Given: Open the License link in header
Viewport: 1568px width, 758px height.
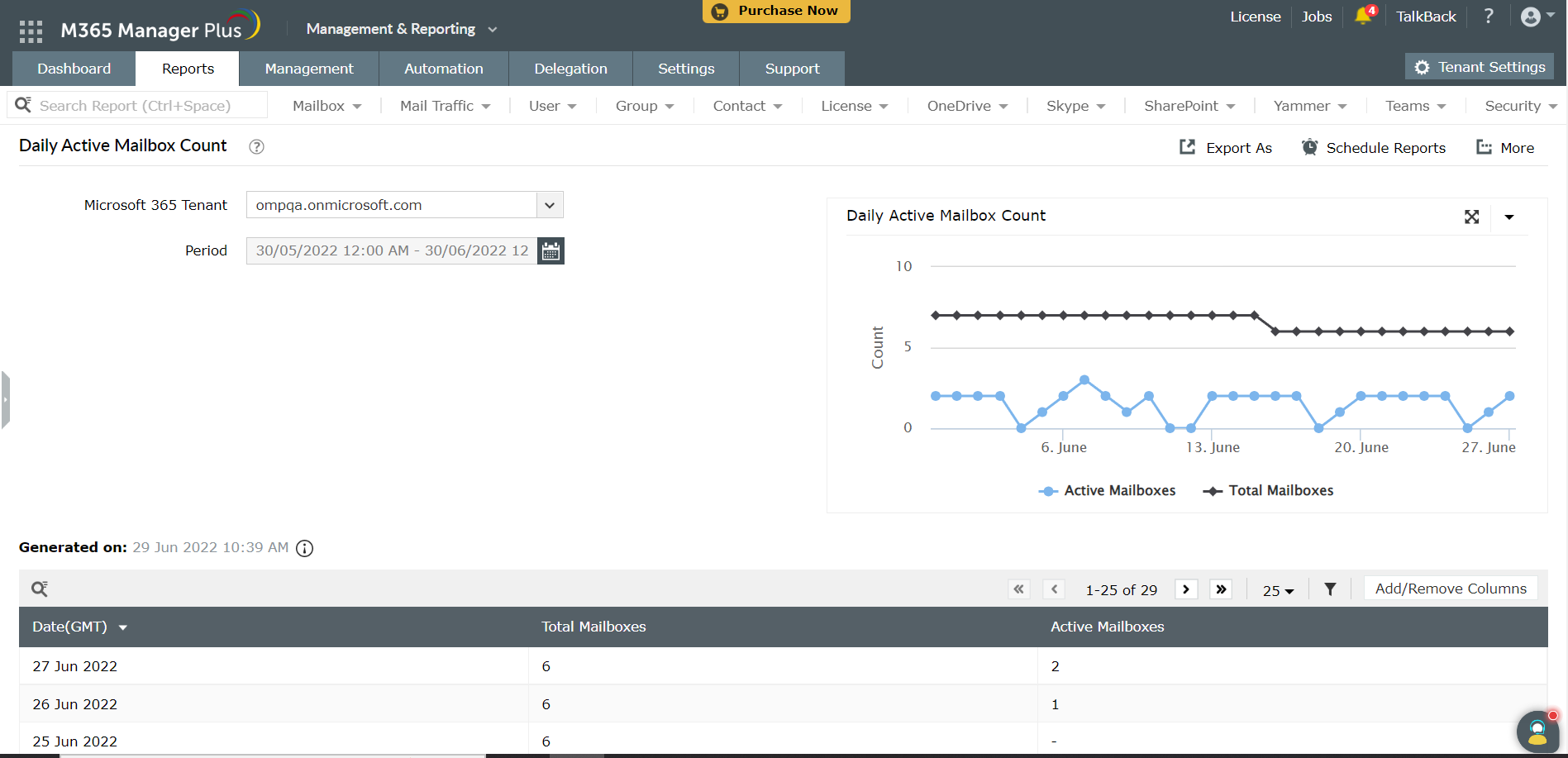Looking at the screenshot, I should click(x=1256, y=17).
